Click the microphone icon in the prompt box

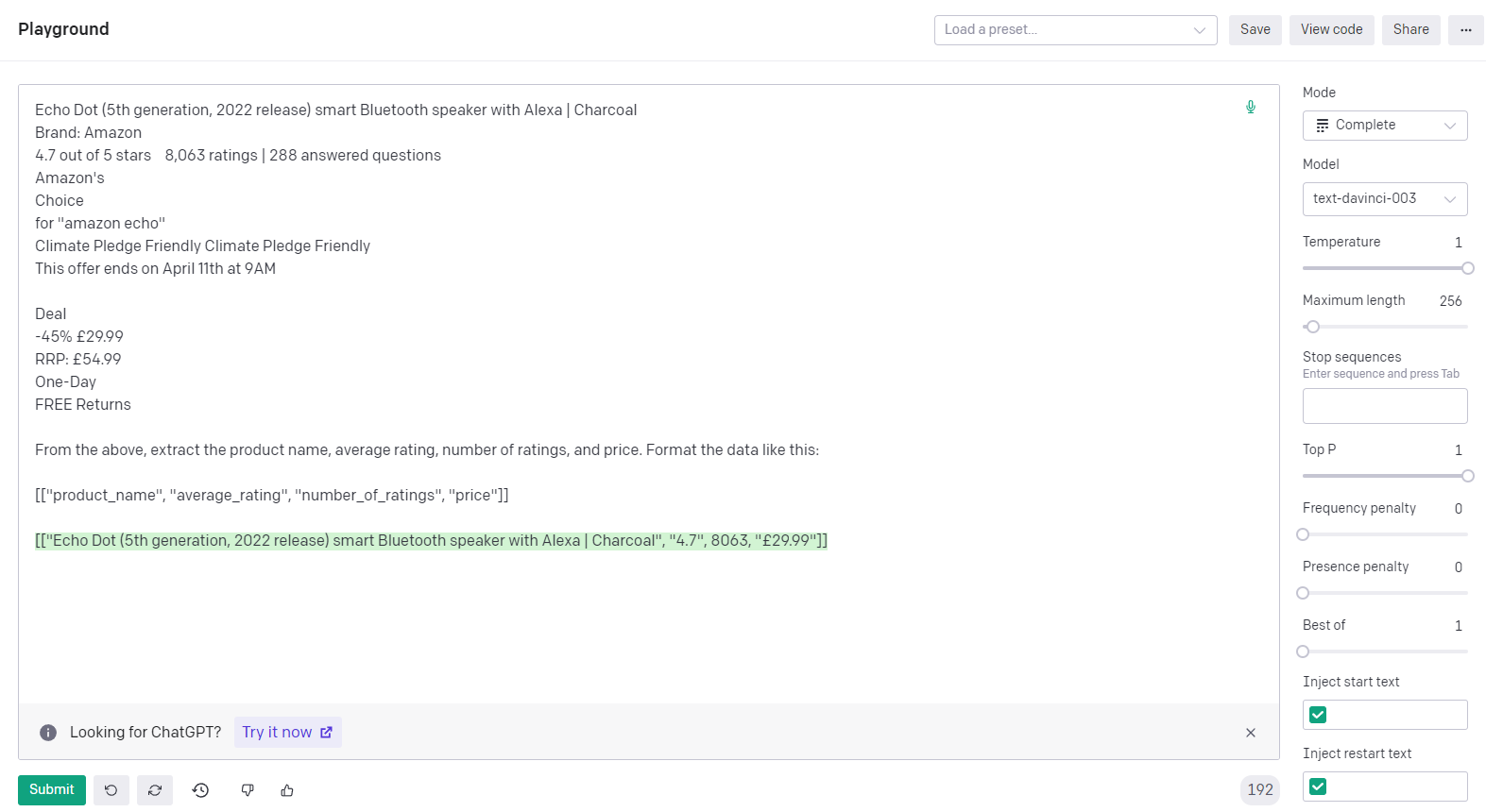[1250, 108]
